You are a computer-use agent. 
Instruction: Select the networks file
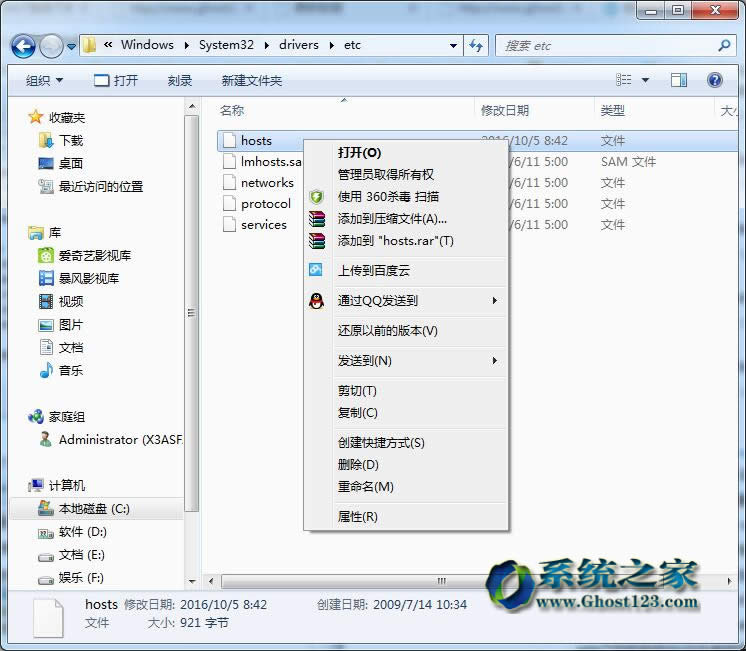coord(258,182)
